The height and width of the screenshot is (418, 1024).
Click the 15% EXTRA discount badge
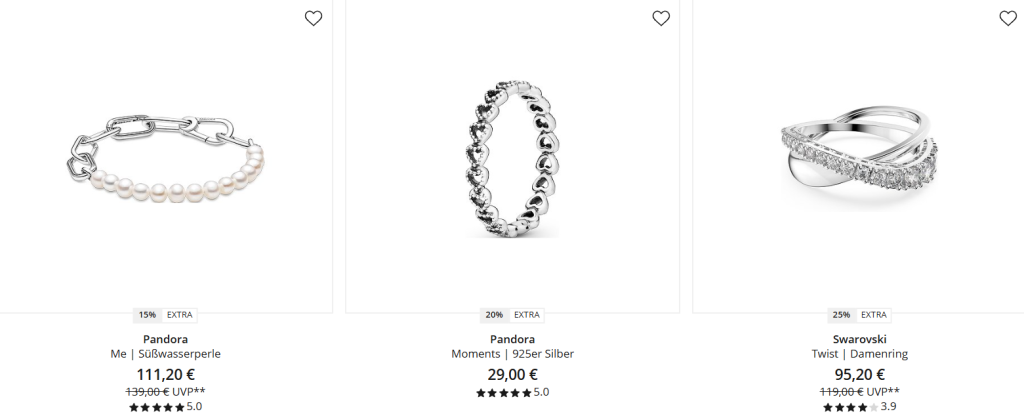(165, 315)
